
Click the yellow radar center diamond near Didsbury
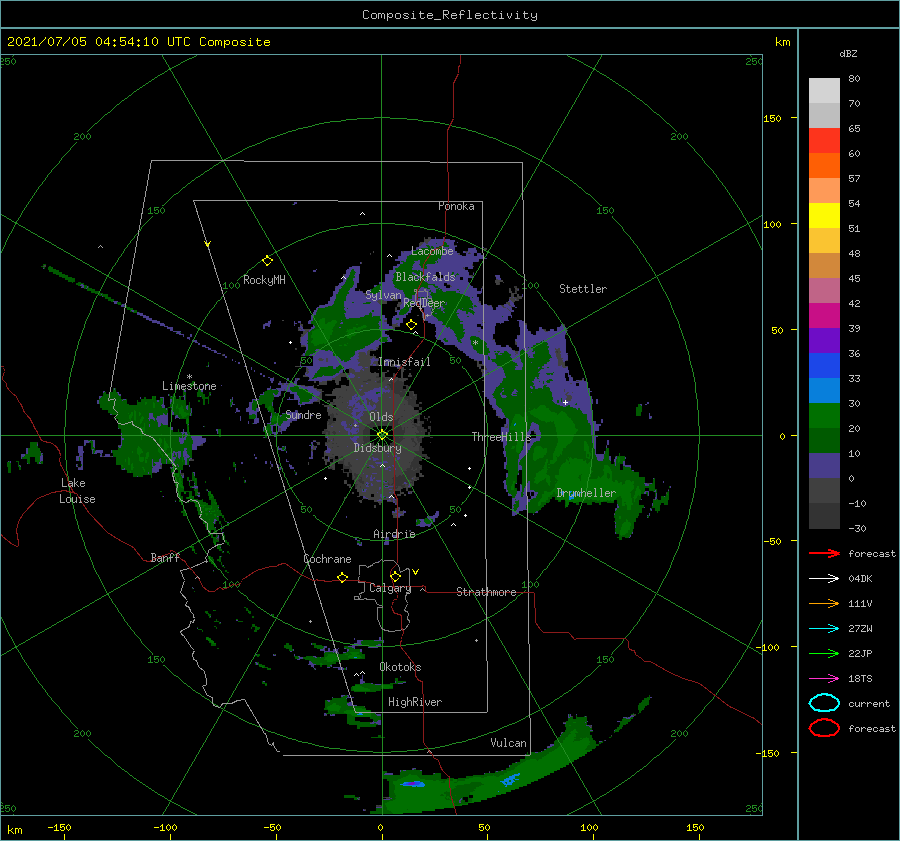pos(382,435)
